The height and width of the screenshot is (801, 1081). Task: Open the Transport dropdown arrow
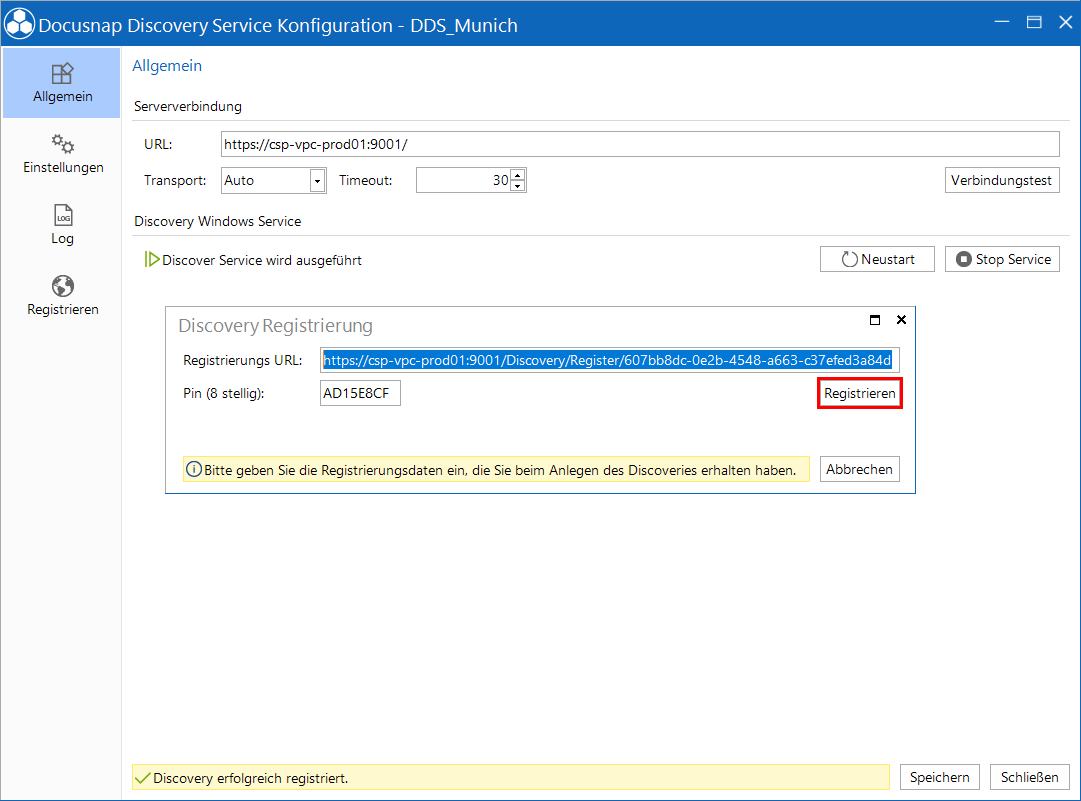click(317, 181)
